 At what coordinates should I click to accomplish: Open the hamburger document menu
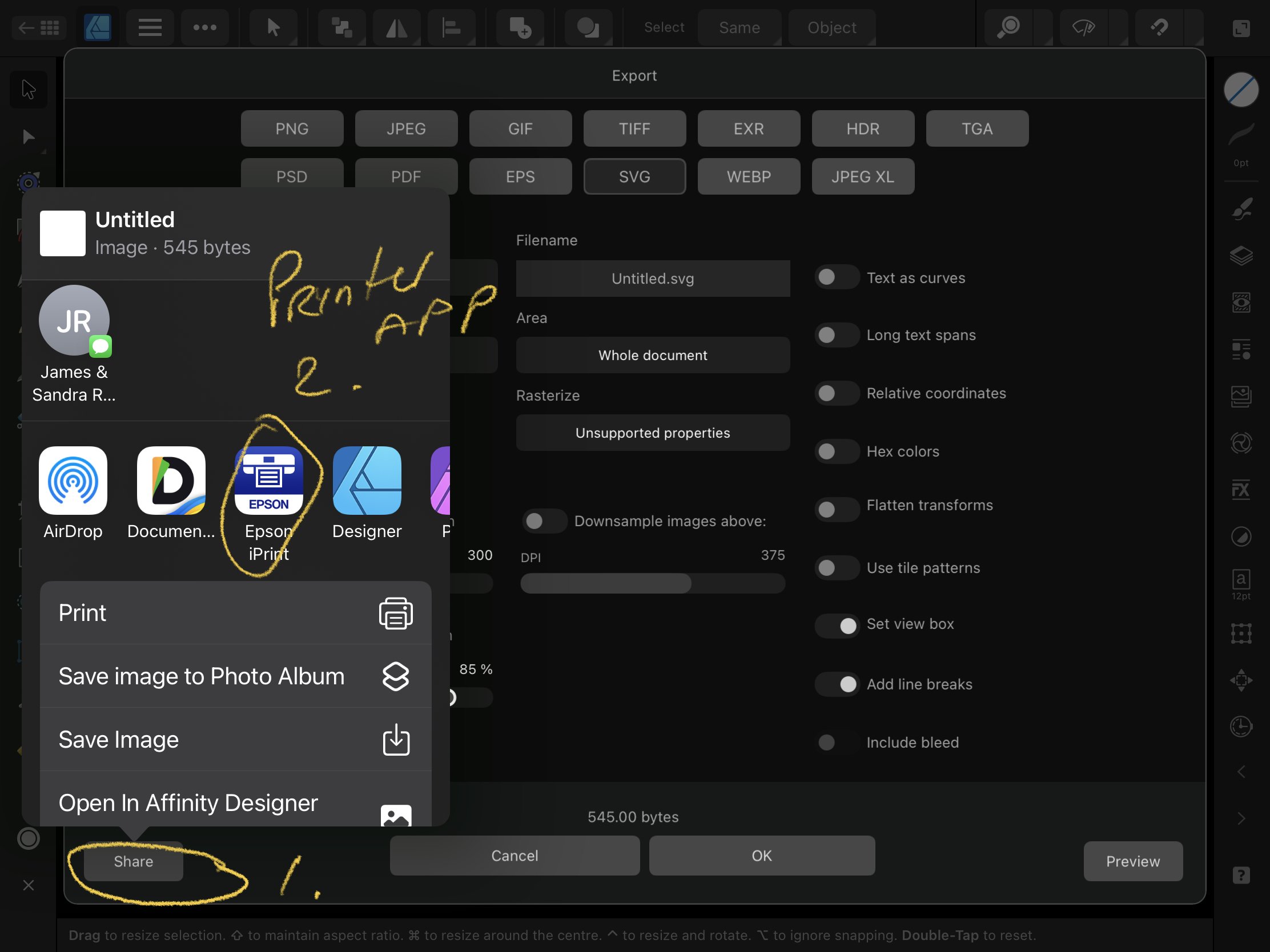(150, 27)
